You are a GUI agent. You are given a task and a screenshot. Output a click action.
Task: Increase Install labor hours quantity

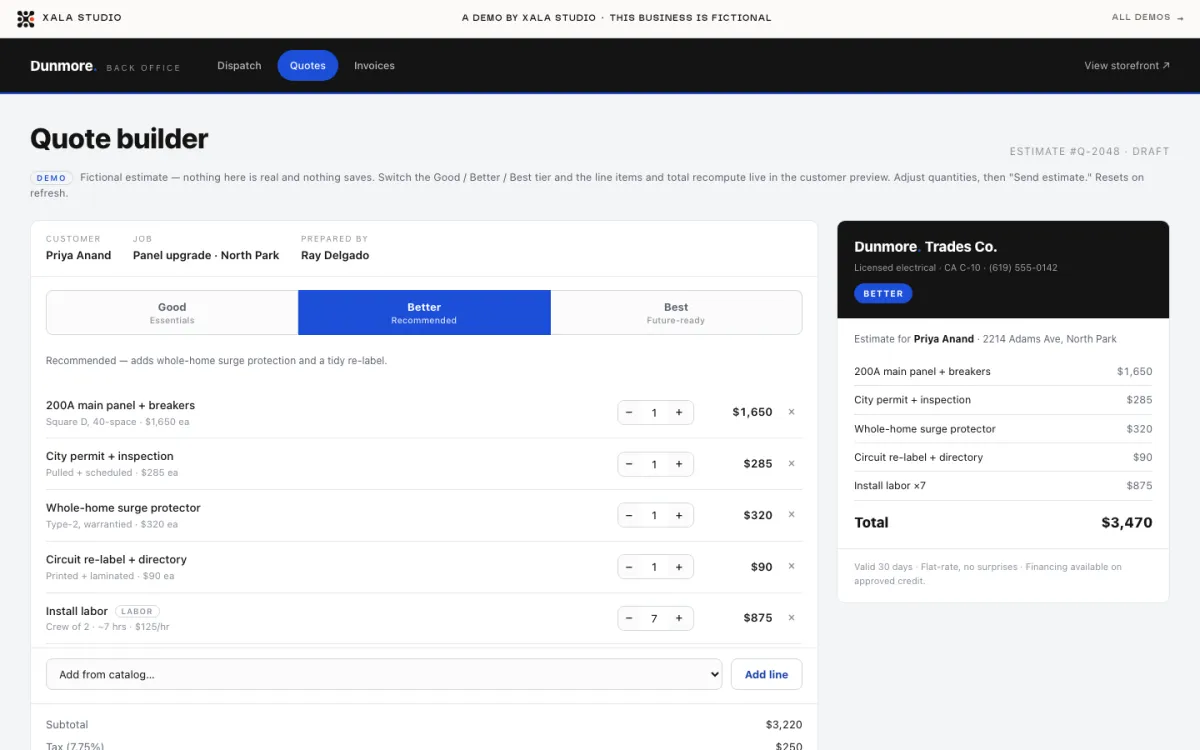pos(679,618)
